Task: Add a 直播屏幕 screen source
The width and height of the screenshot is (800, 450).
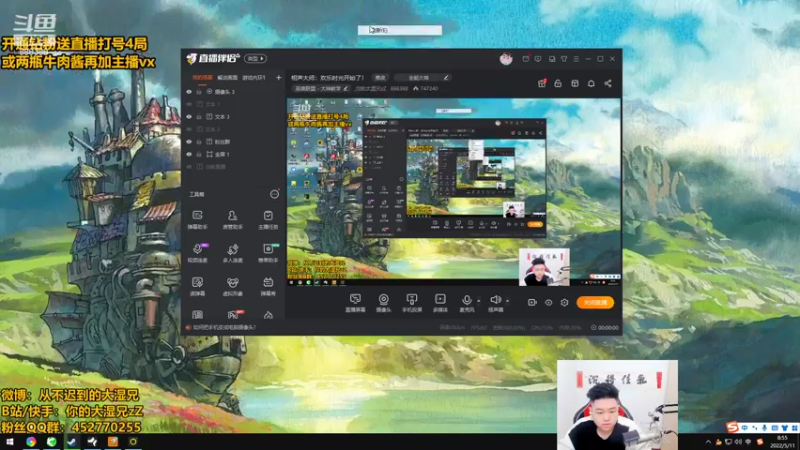Action: [x=355, y=303]
